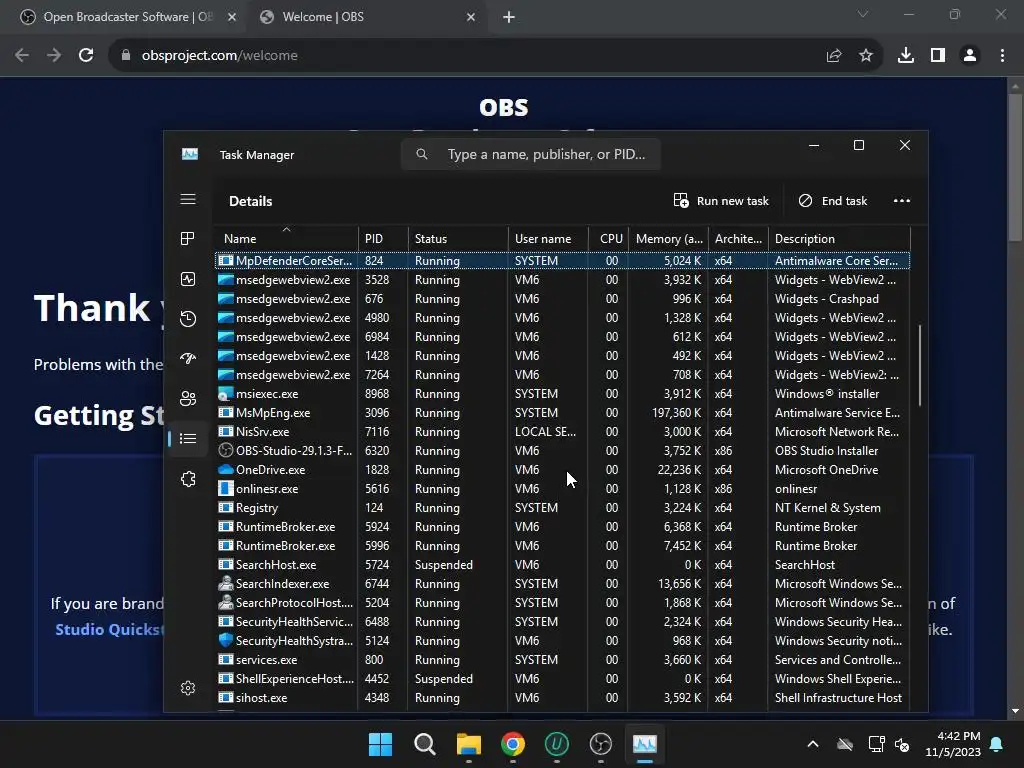Image resolution: width=1024 pixels, height=768 pixels.
Task: Share this page icon in address bar
Action: 834,56
